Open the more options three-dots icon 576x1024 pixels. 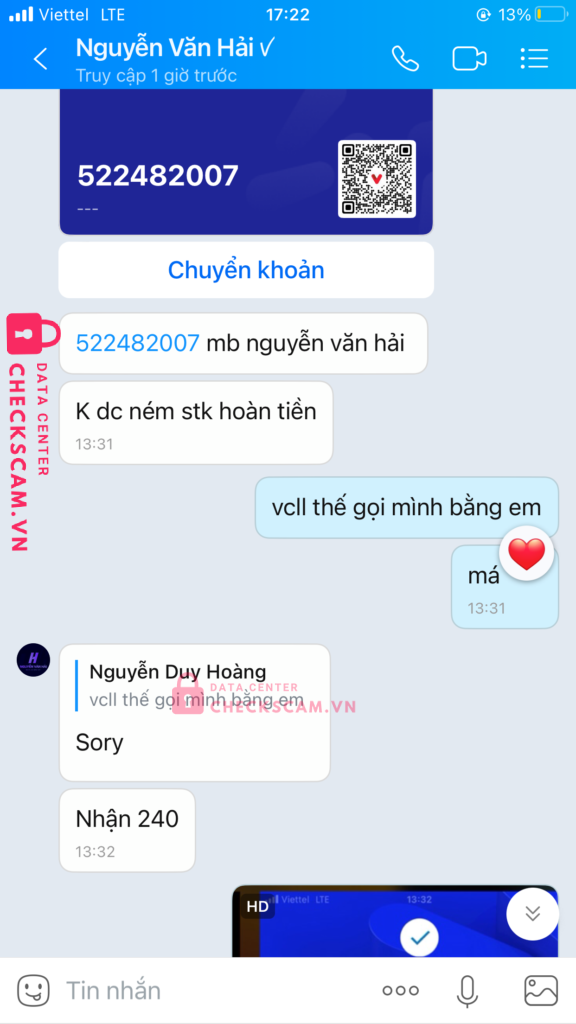(x=400, y=991)
